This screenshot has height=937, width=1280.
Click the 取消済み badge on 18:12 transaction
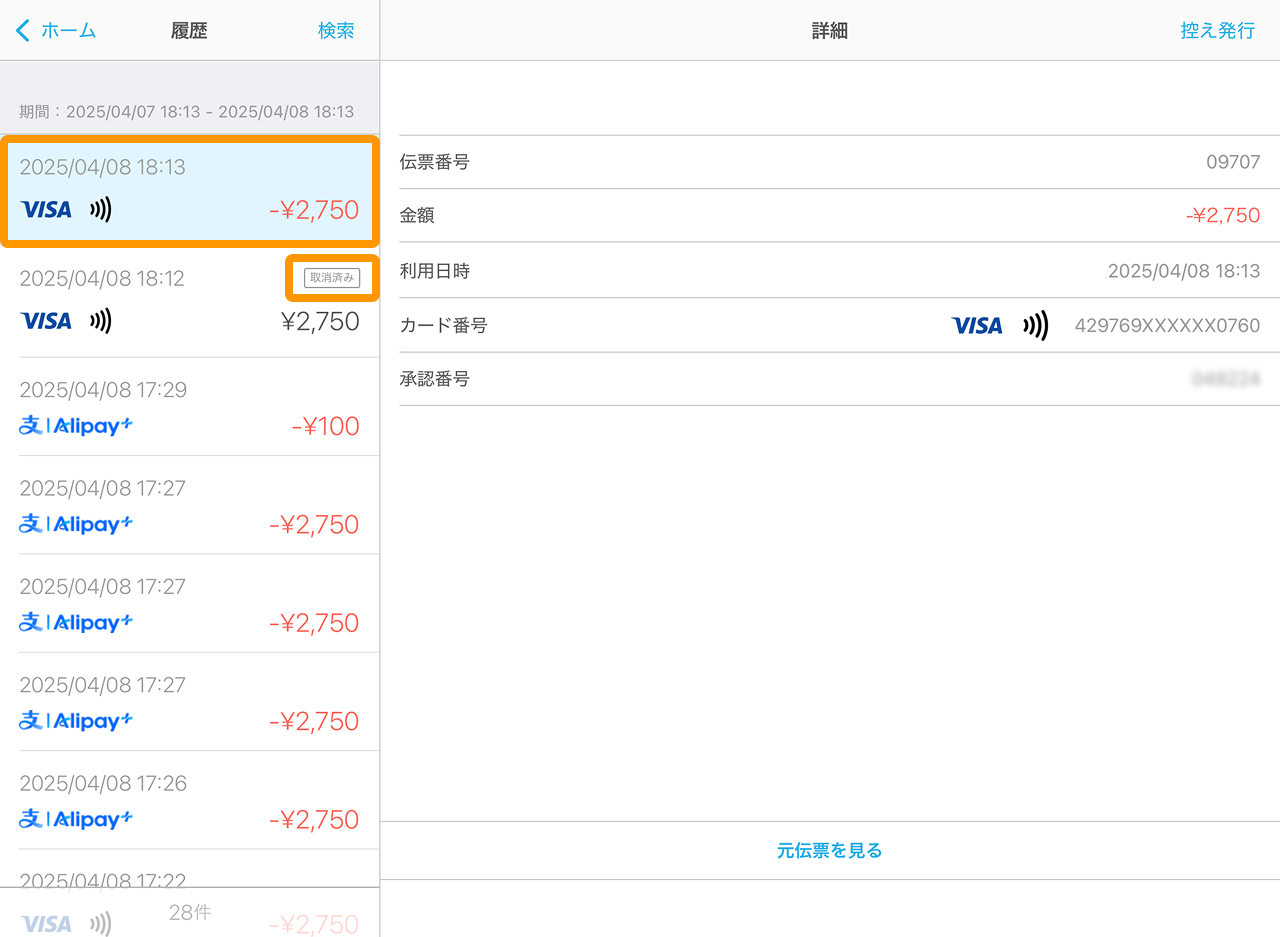pos(332,278)
